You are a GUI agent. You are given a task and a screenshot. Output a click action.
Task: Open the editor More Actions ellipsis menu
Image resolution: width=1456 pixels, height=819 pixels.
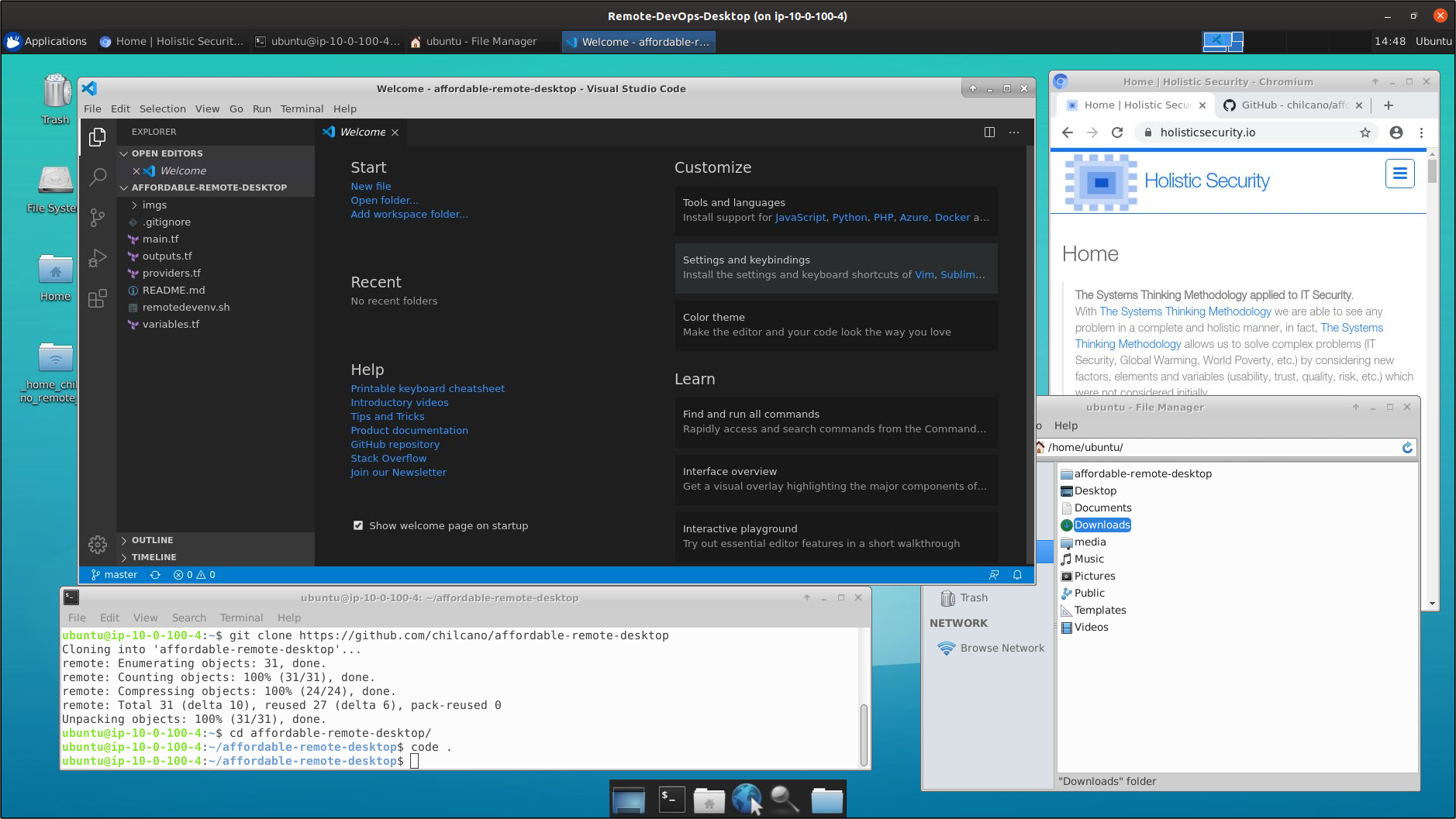tap(1014, 132)
